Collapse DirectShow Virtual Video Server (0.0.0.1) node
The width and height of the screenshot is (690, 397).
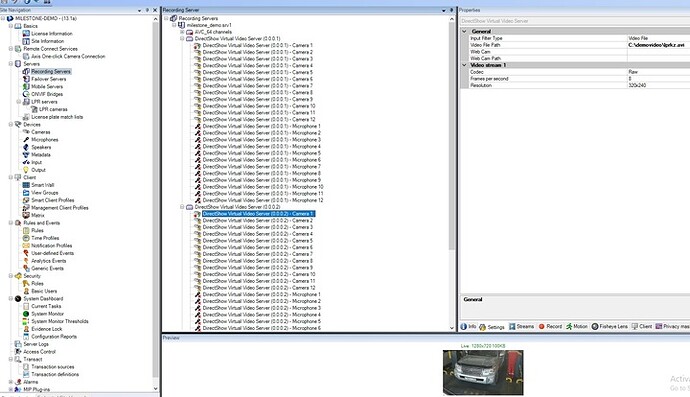pyautogui.click(x=182, y=39)
